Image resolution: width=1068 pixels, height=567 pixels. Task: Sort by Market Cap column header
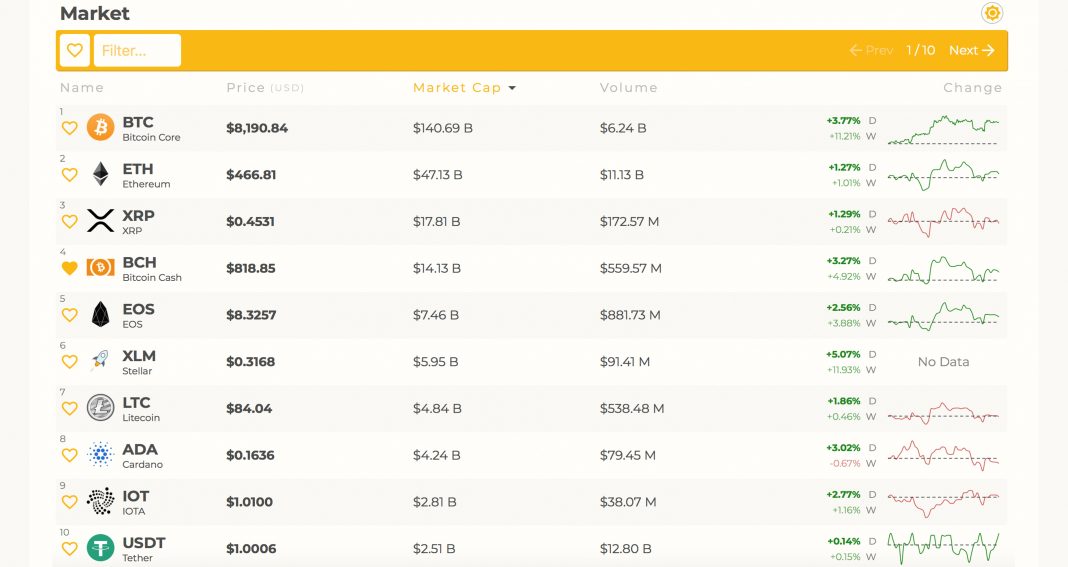coord(457,88)
